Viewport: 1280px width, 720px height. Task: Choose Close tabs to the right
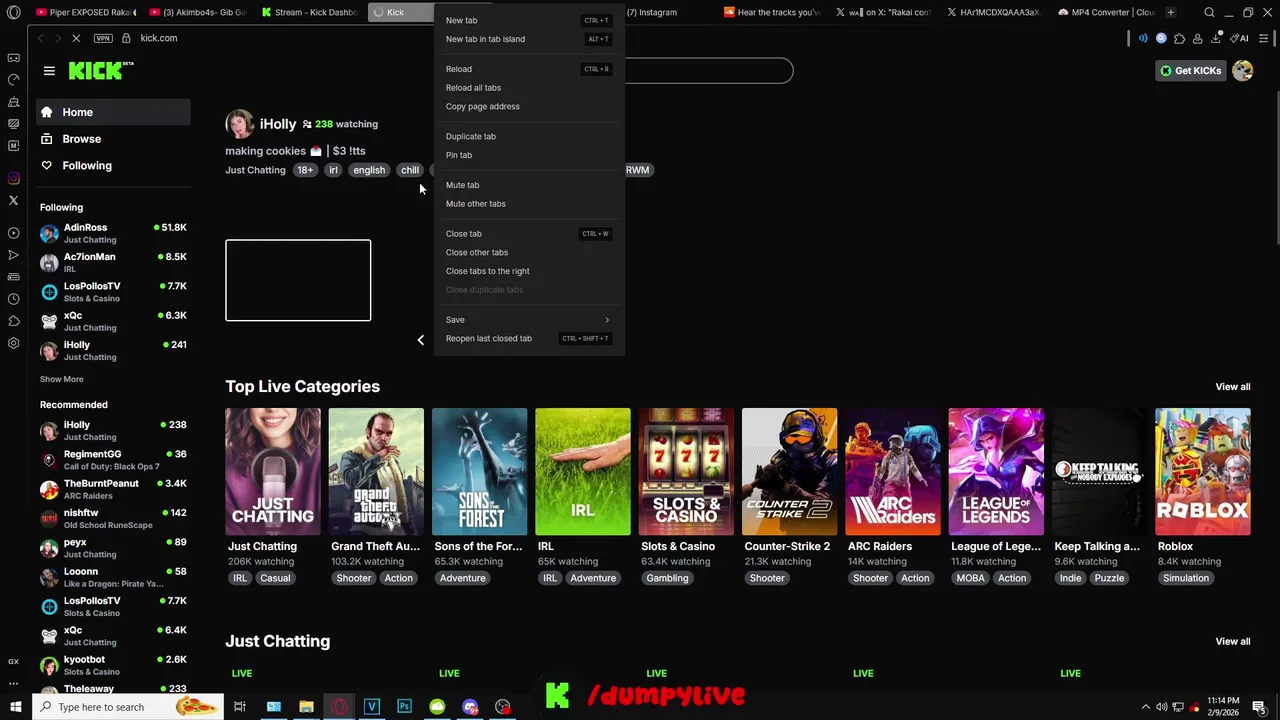coord(528,271)
